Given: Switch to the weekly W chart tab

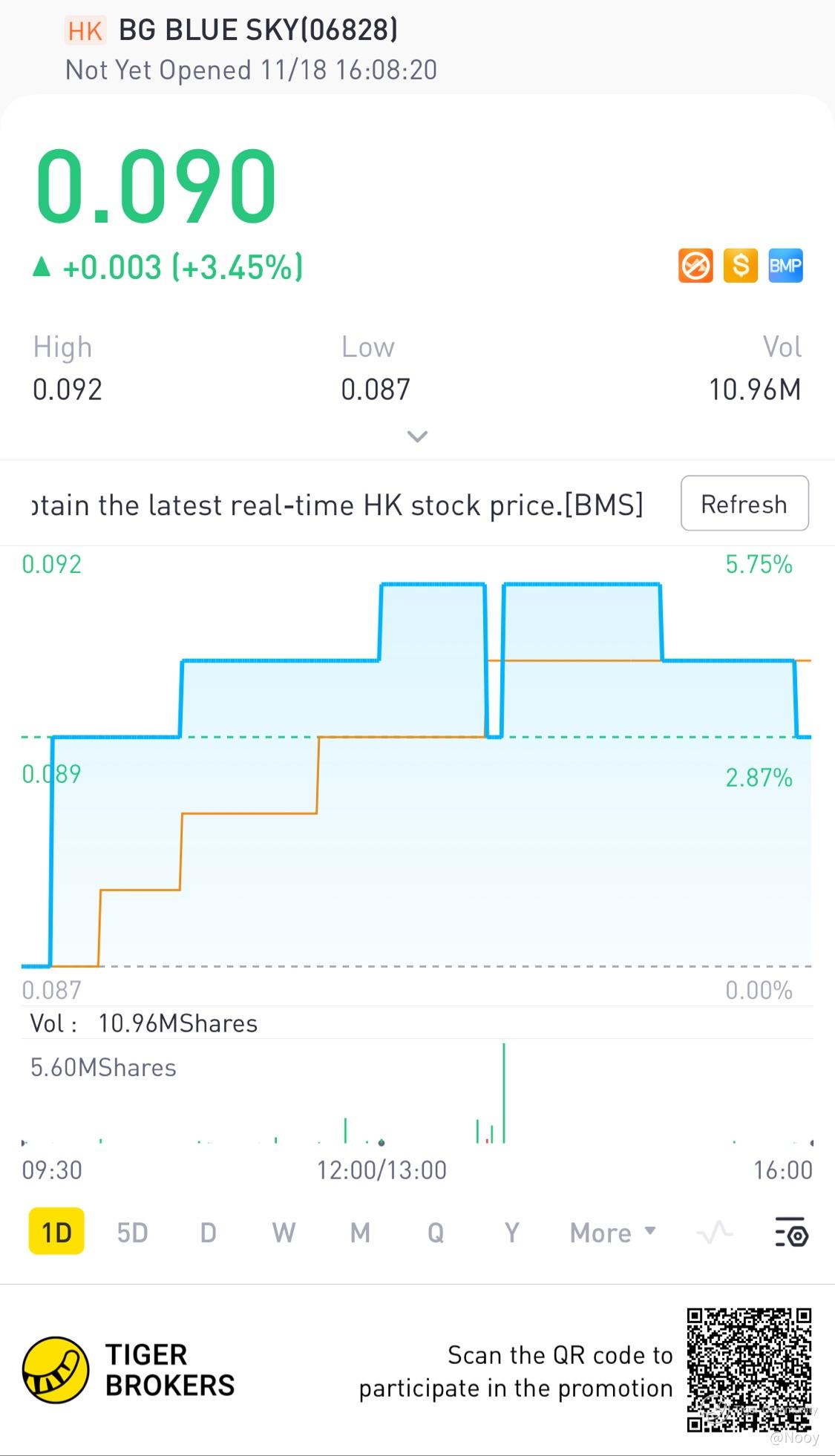Looking at the screenshot, I should point(284,1233).
